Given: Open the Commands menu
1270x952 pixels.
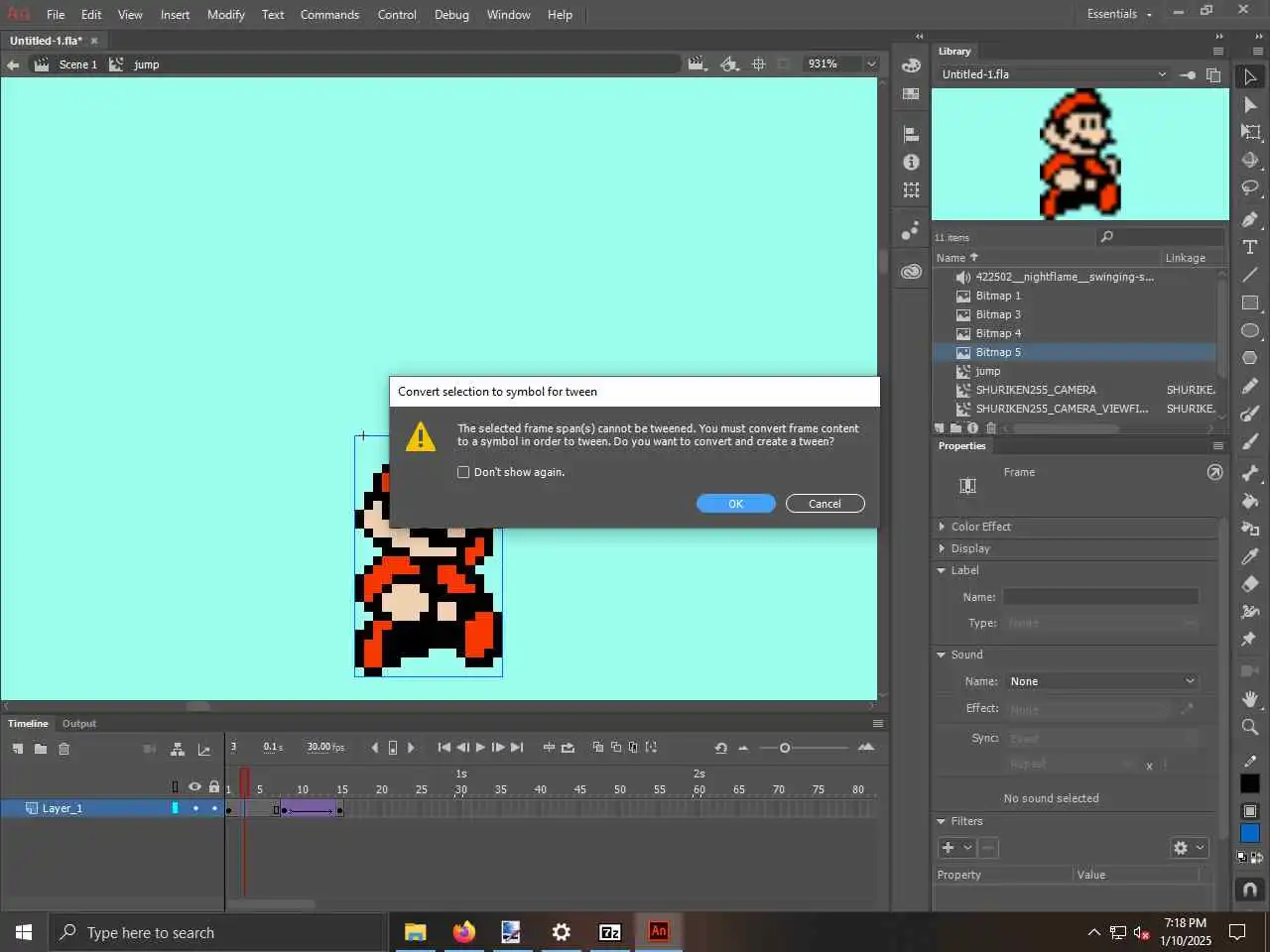Looking at the screenshot, I should 329,15.
